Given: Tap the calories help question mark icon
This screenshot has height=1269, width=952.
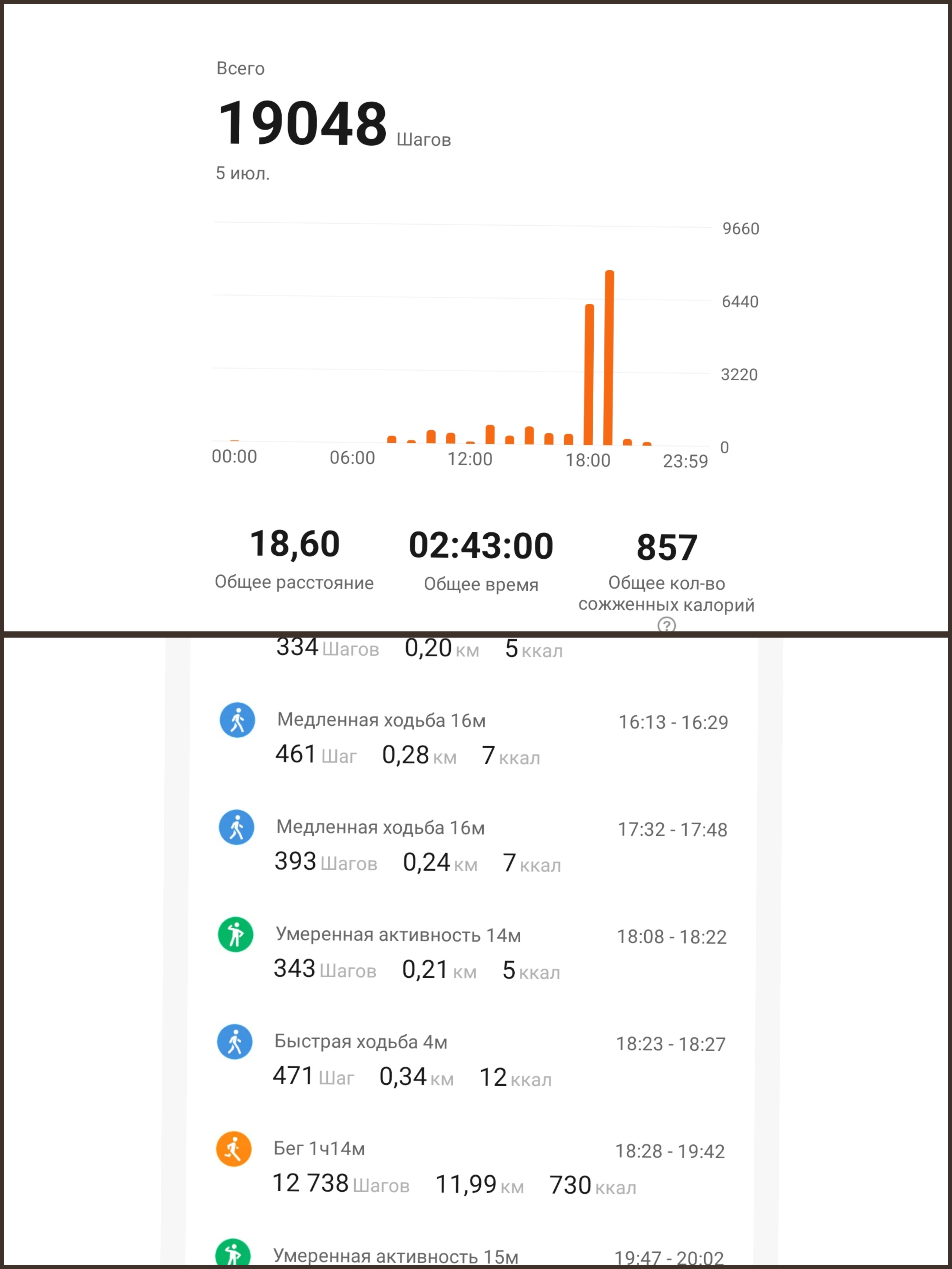Looking at the screenshot, I should click(x=666, y=625).
